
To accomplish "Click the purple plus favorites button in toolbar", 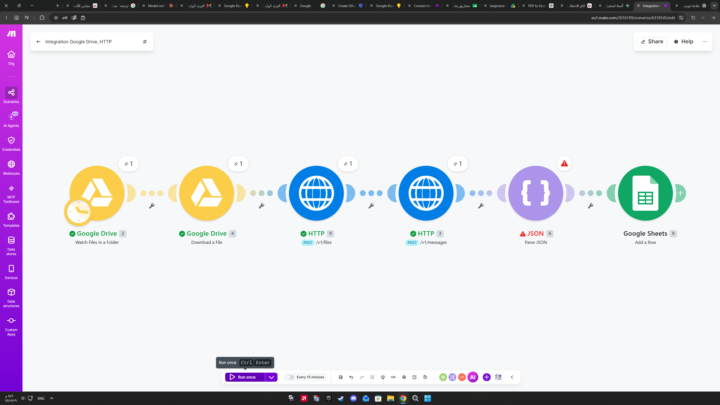I will tap(487, 377).
